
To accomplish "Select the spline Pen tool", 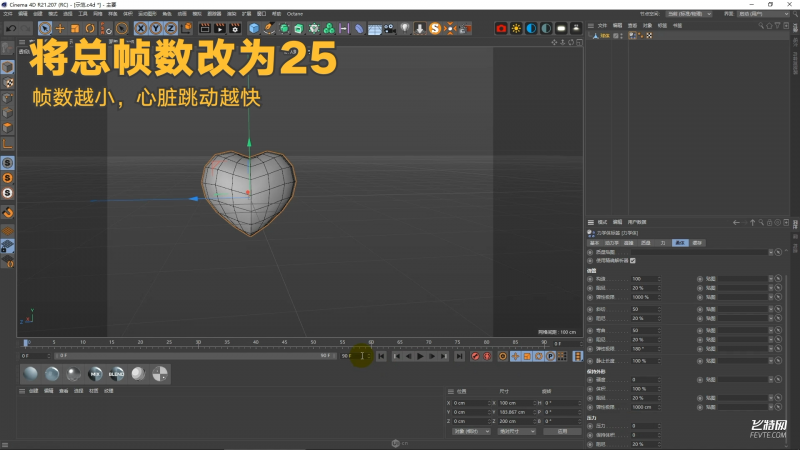I will [x=269, y=29].
